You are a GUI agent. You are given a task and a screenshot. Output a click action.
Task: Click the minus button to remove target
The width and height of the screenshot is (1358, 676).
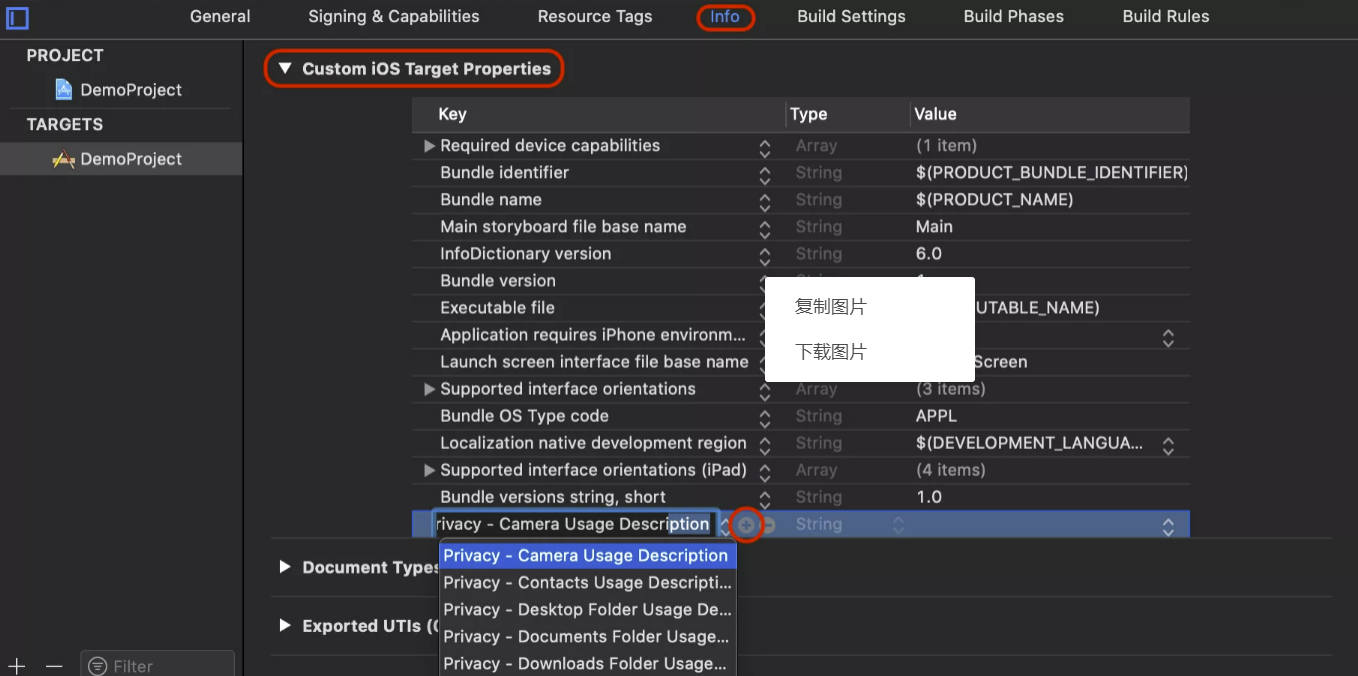pyautogui.click(x=54, y=666)
